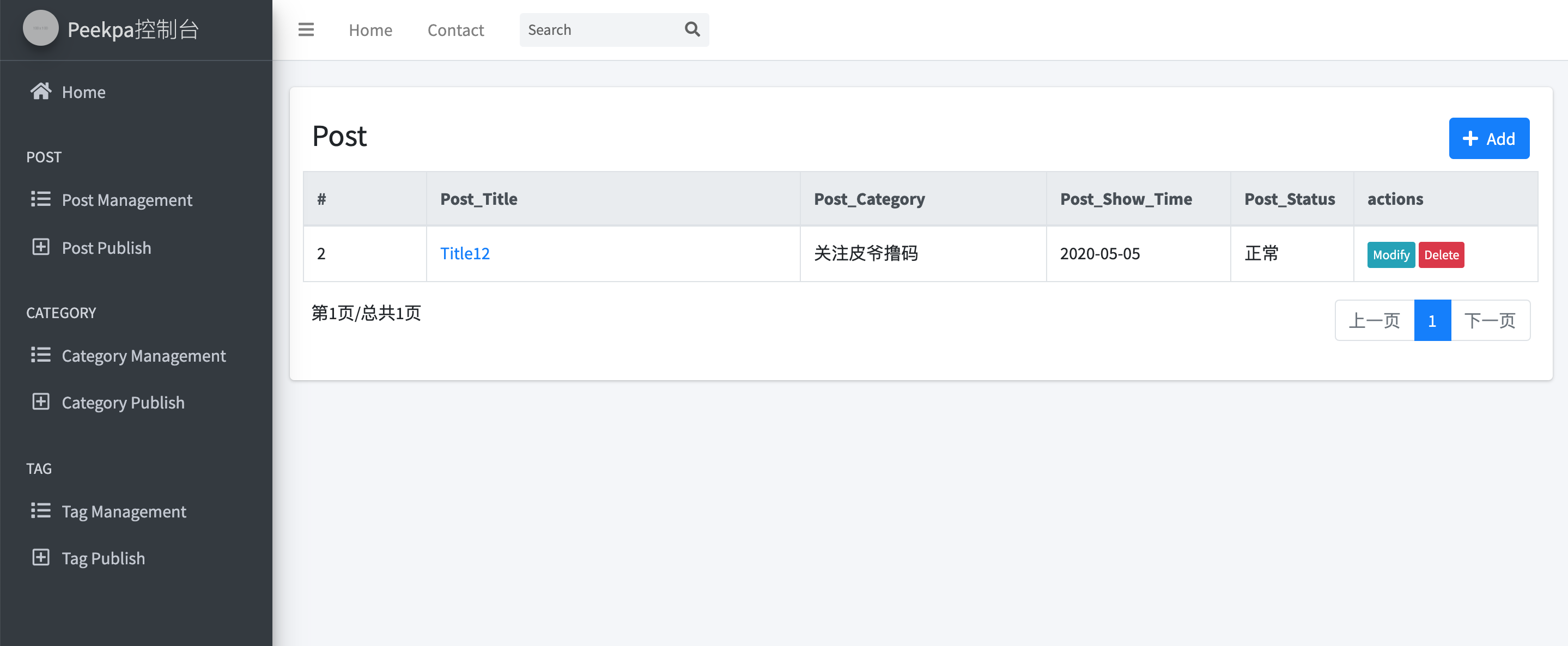Image resolution: width=1568 pixels, height=646 pixels.
Task: Select page 1 in pagination
Action: 1432,320
